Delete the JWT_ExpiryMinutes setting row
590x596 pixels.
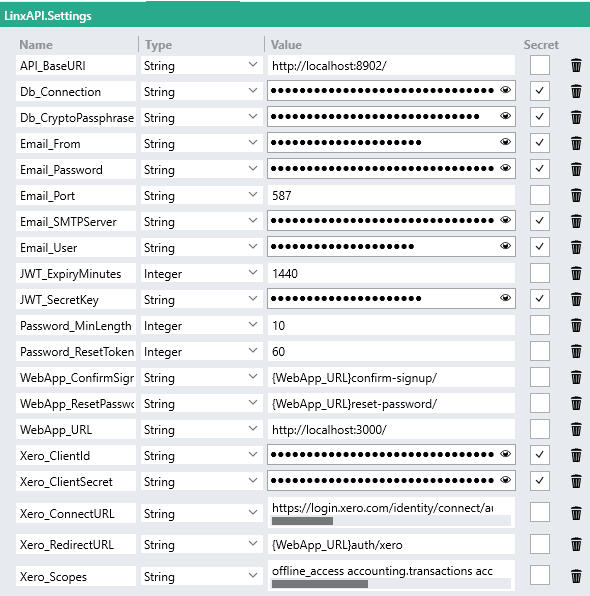(576, 273)
